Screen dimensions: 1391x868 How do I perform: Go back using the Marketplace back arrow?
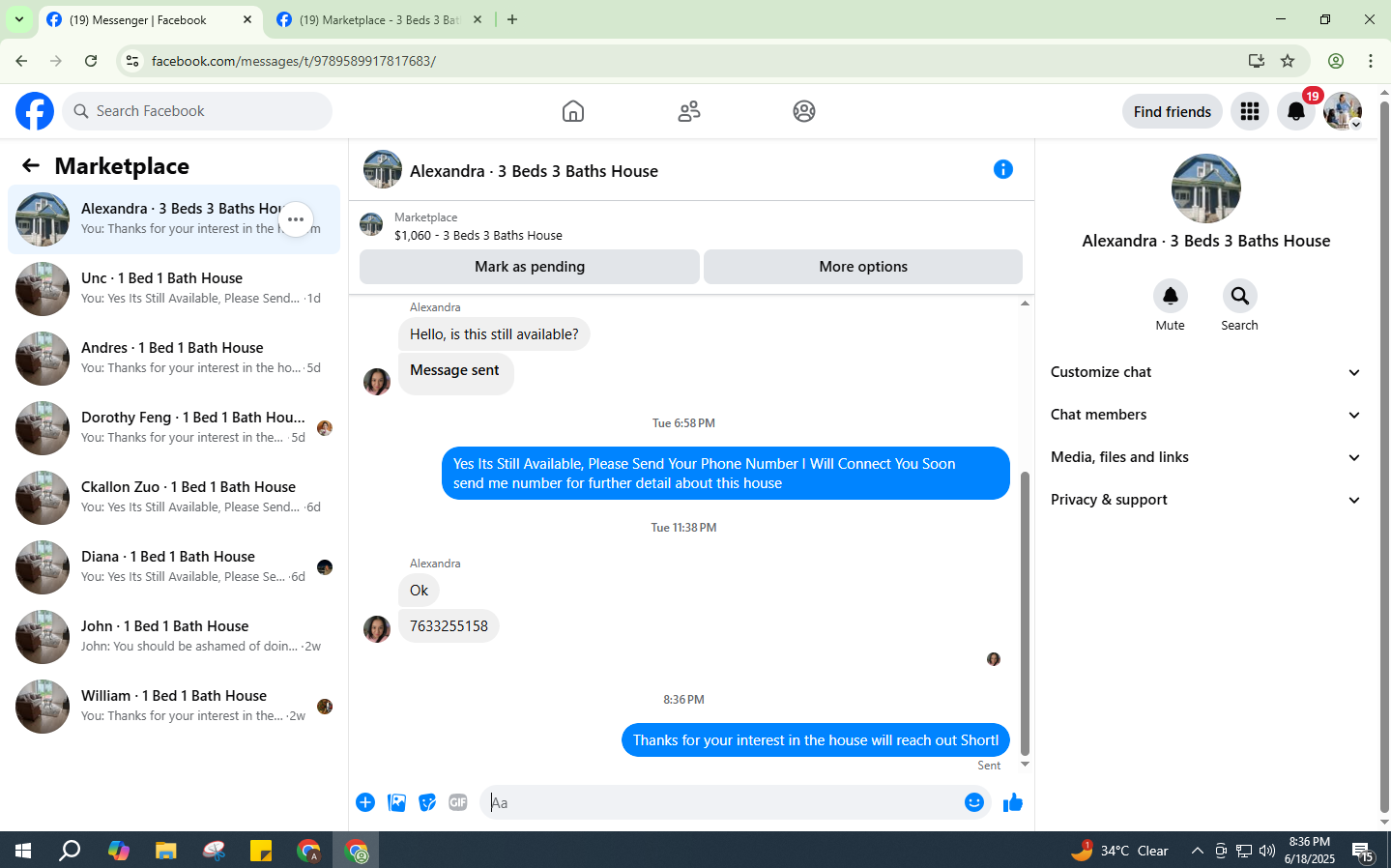tap(31, 165)
